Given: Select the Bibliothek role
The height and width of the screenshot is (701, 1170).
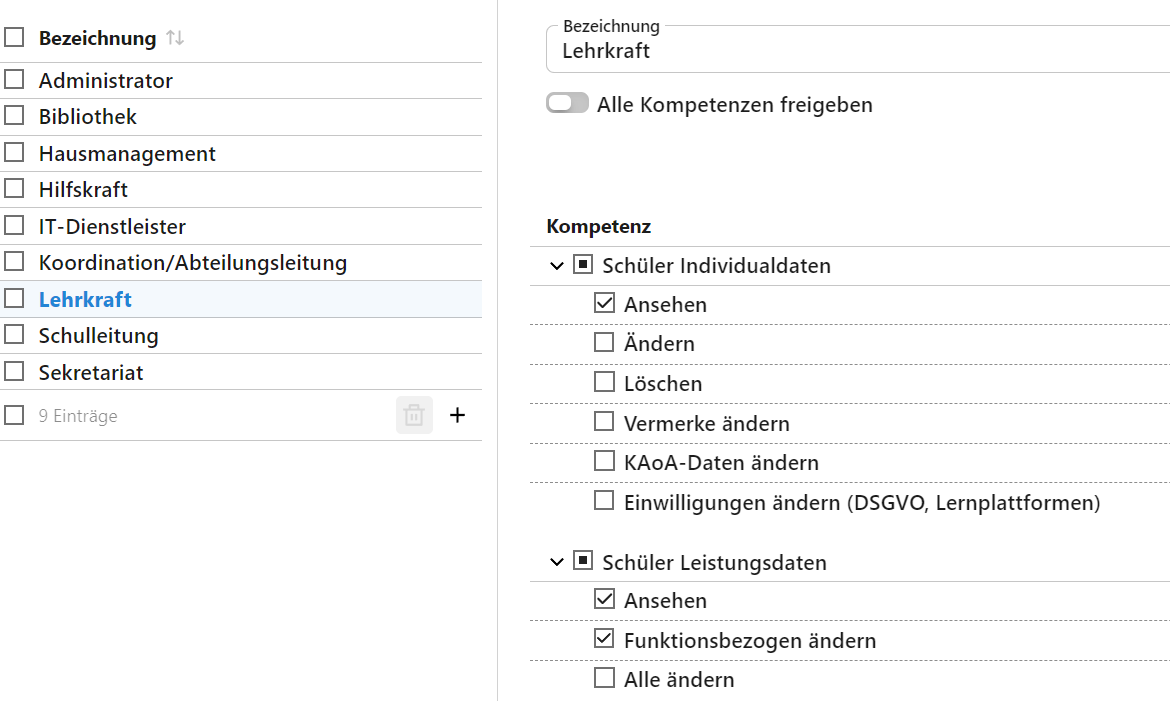Looking at the screenshot, I should coord(88,116).
